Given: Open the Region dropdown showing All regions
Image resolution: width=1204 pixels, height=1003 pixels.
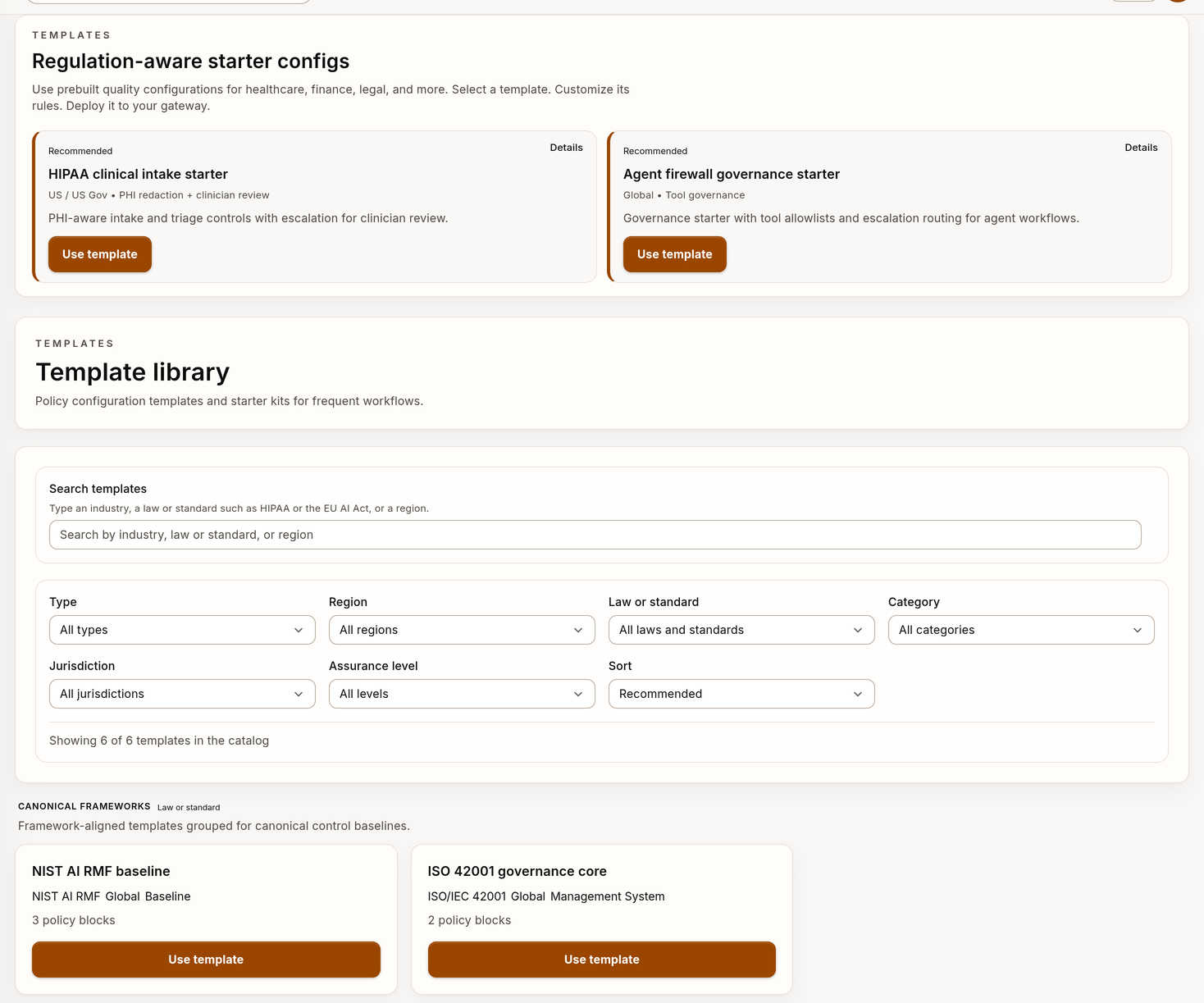Looking at the screenshot, I should pyautogui.click(x=462, y=630).
